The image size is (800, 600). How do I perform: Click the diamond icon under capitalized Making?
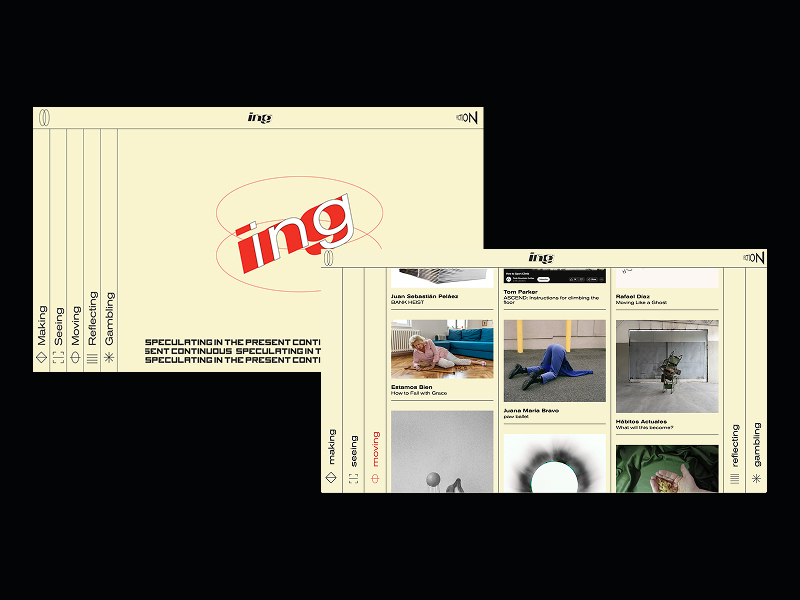click(42, 357)
